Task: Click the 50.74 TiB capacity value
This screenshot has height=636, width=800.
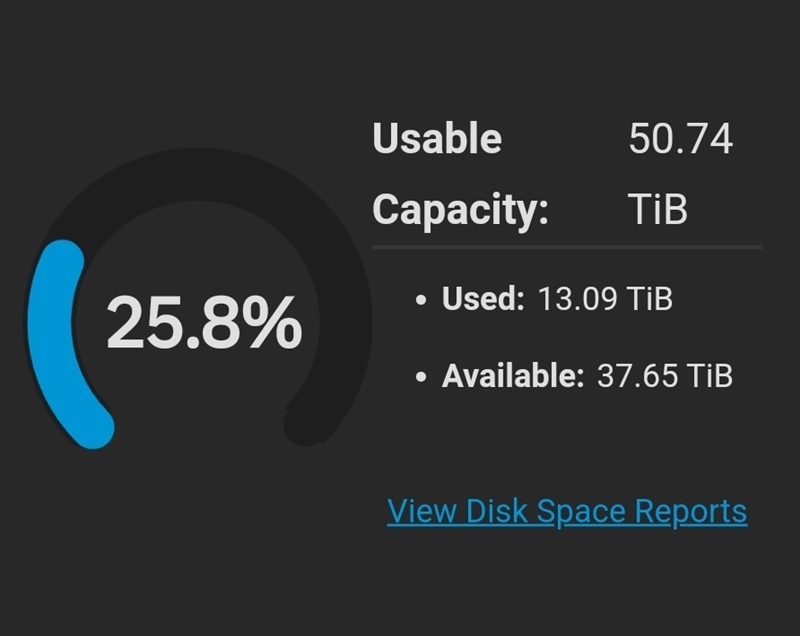Action: pyautogui.click(x=685, y=170)
